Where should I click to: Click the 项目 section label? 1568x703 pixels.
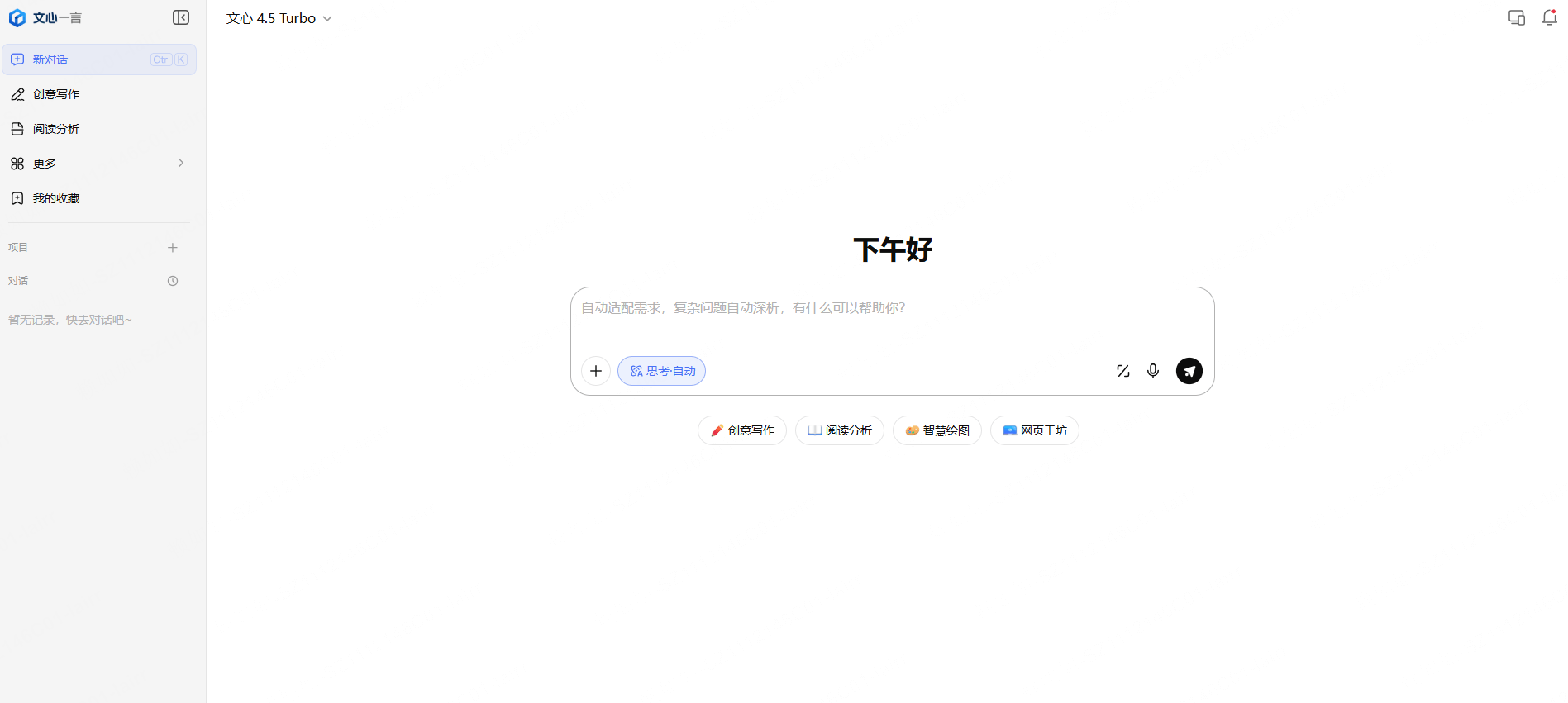[18, 248]
